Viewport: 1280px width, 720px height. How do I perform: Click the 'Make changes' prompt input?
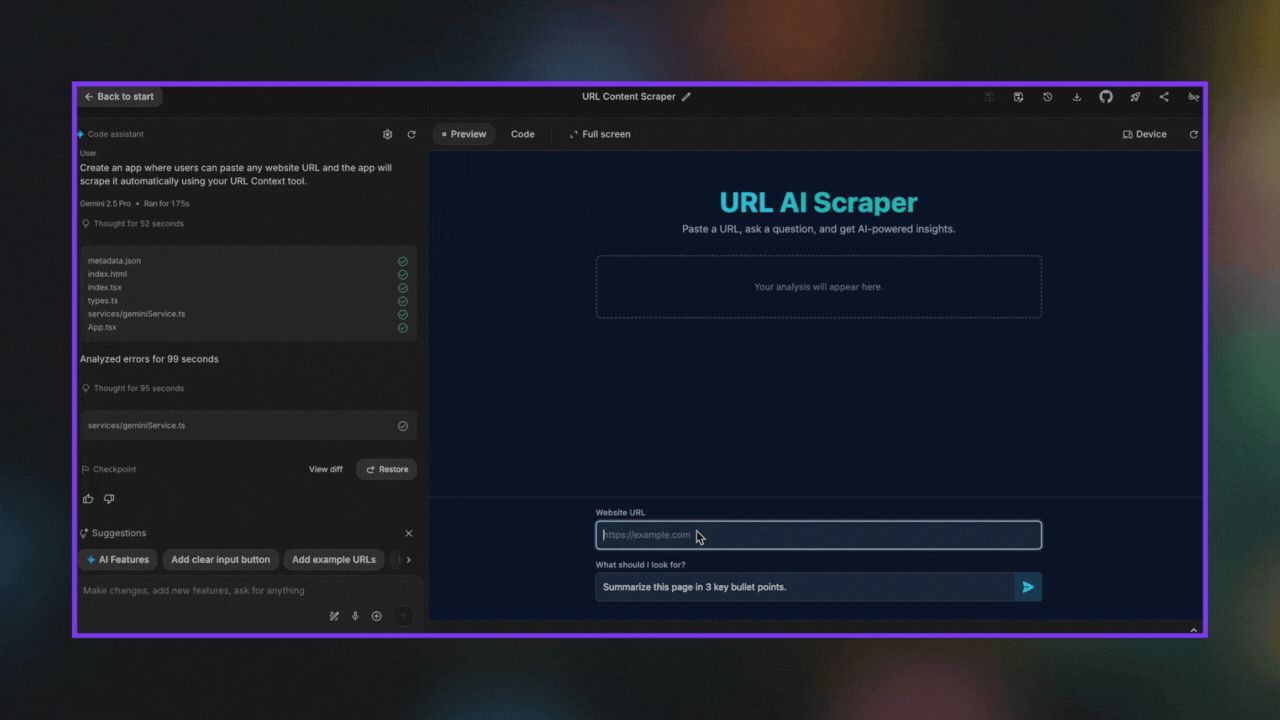pos(249,591)
